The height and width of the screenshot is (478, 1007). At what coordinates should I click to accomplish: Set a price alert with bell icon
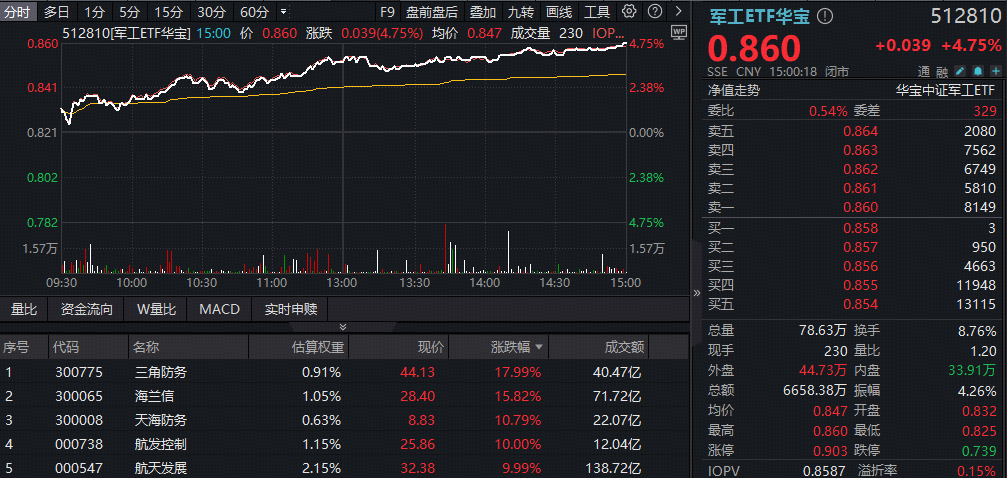[x=978, y=72]
